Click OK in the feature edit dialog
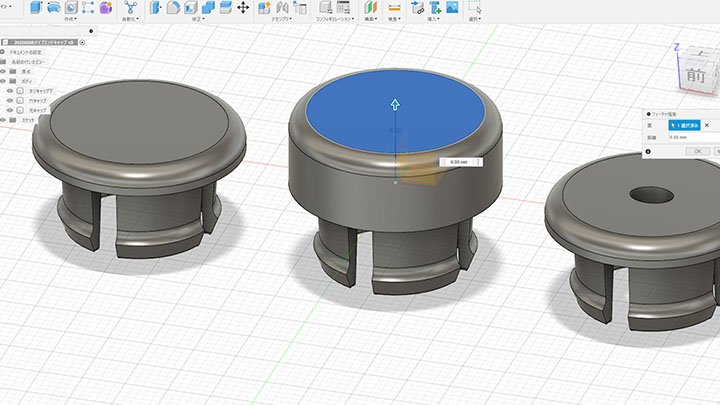Image resolution: width=720 pixels, height=405 pixels. (x=697, y=151)
